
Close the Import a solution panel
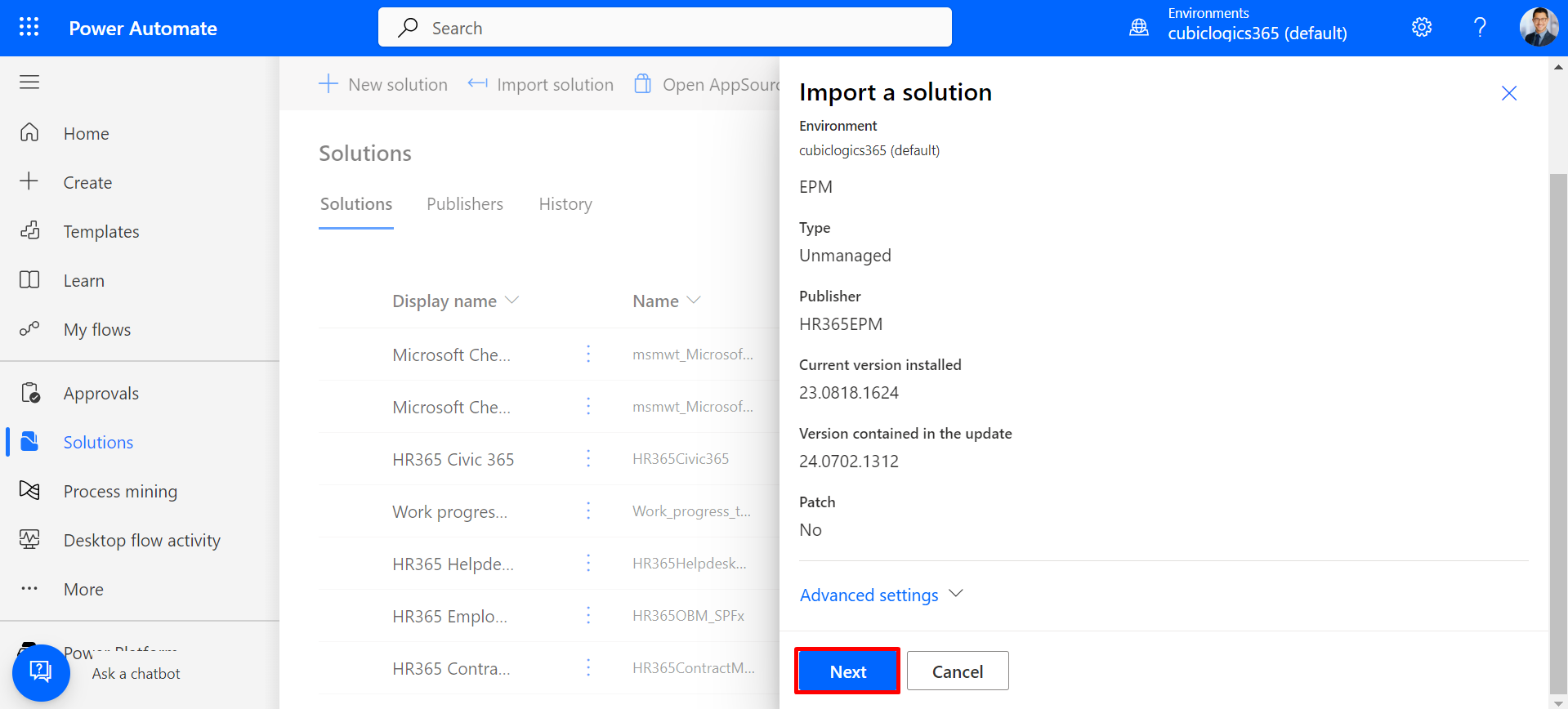tap(1509, 93)
